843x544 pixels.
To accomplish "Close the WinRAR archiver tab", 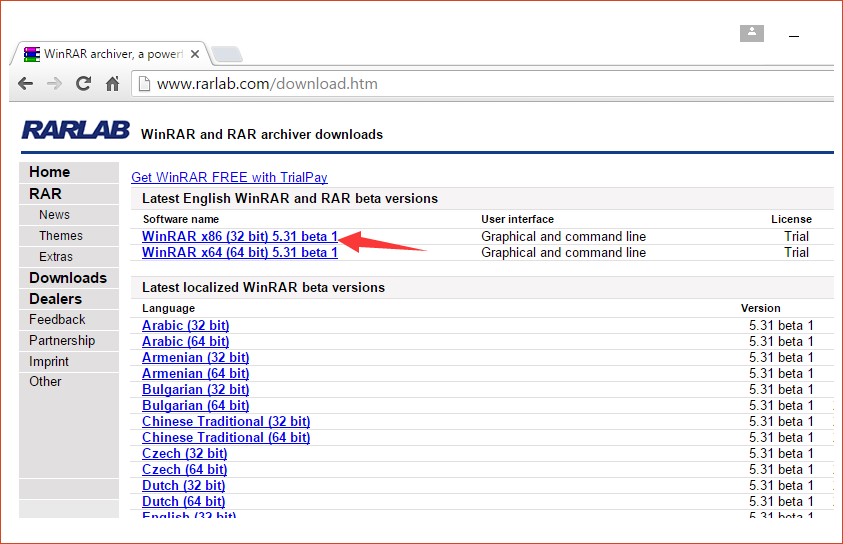I will pos(194,54).
